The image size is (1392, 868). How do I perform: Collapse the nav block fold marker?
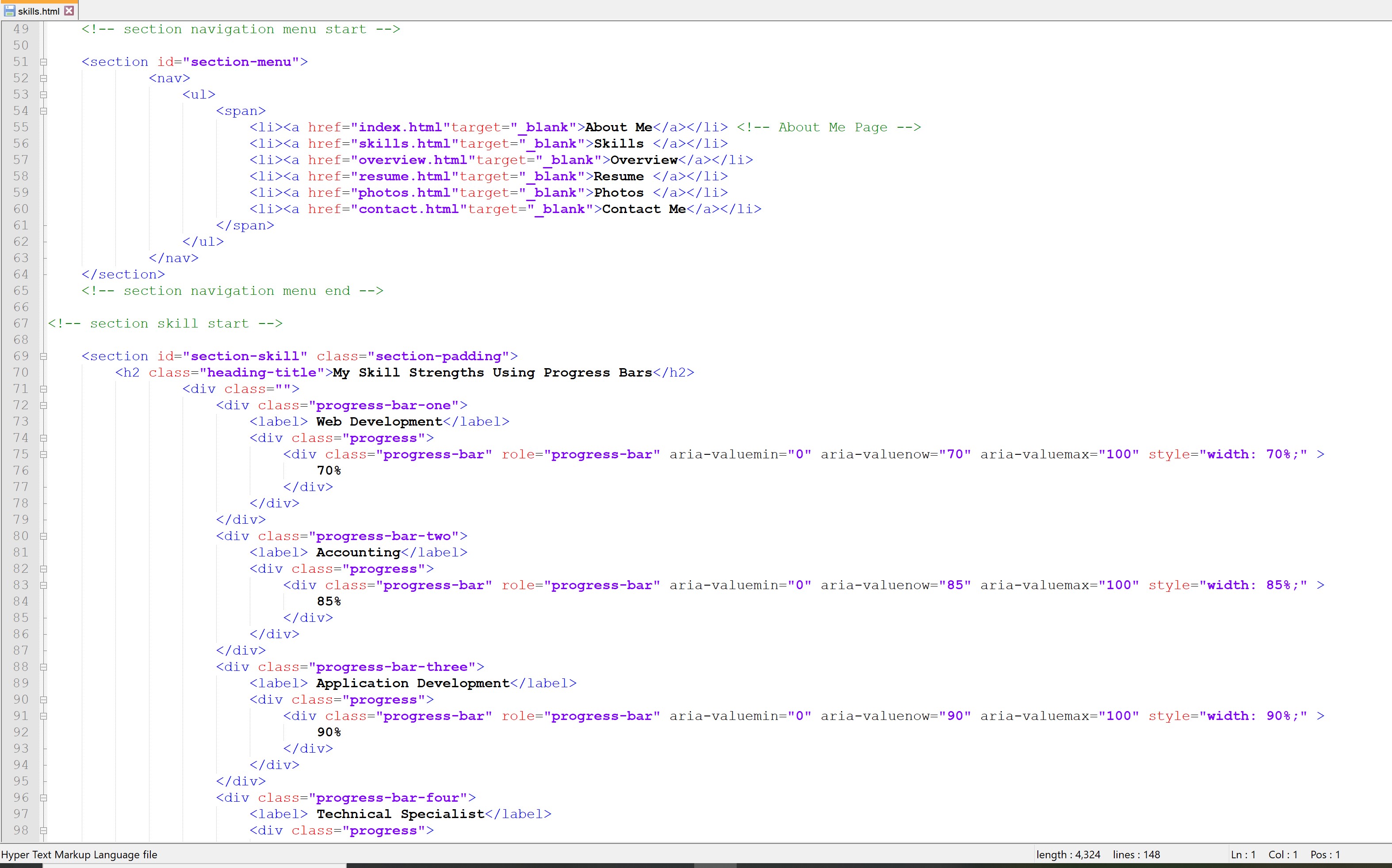click(44, 78)
